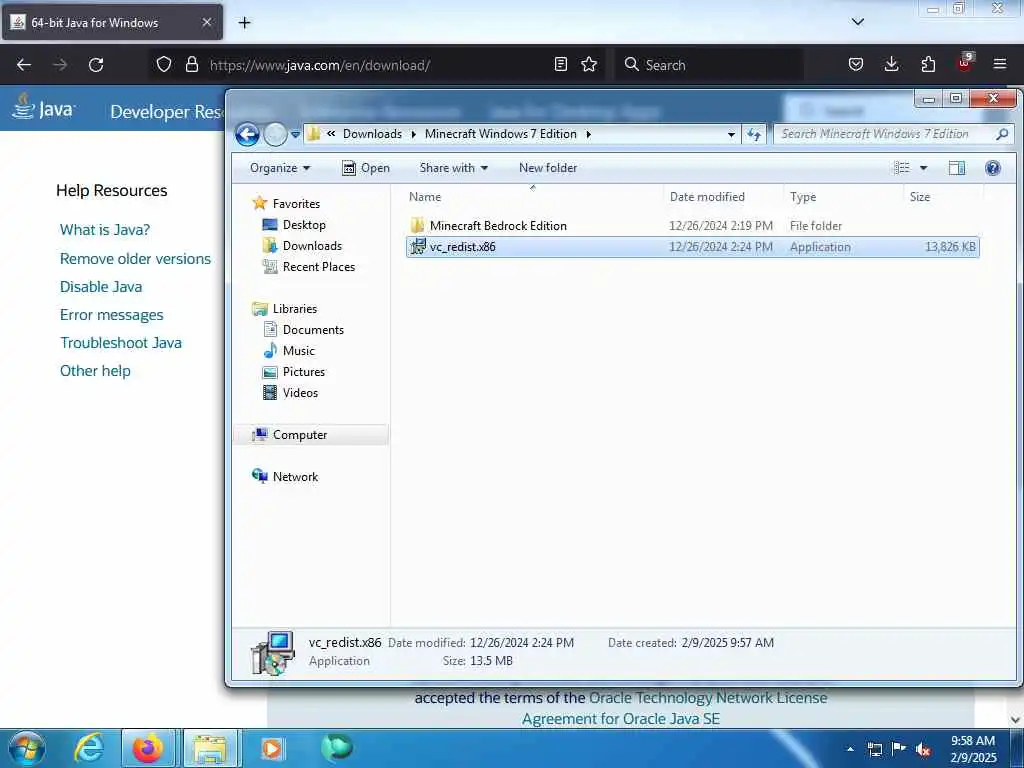Viewport: 1024px width, 768px height.
Task: Select Computer in navigation pane
Action: pos(311,435)
